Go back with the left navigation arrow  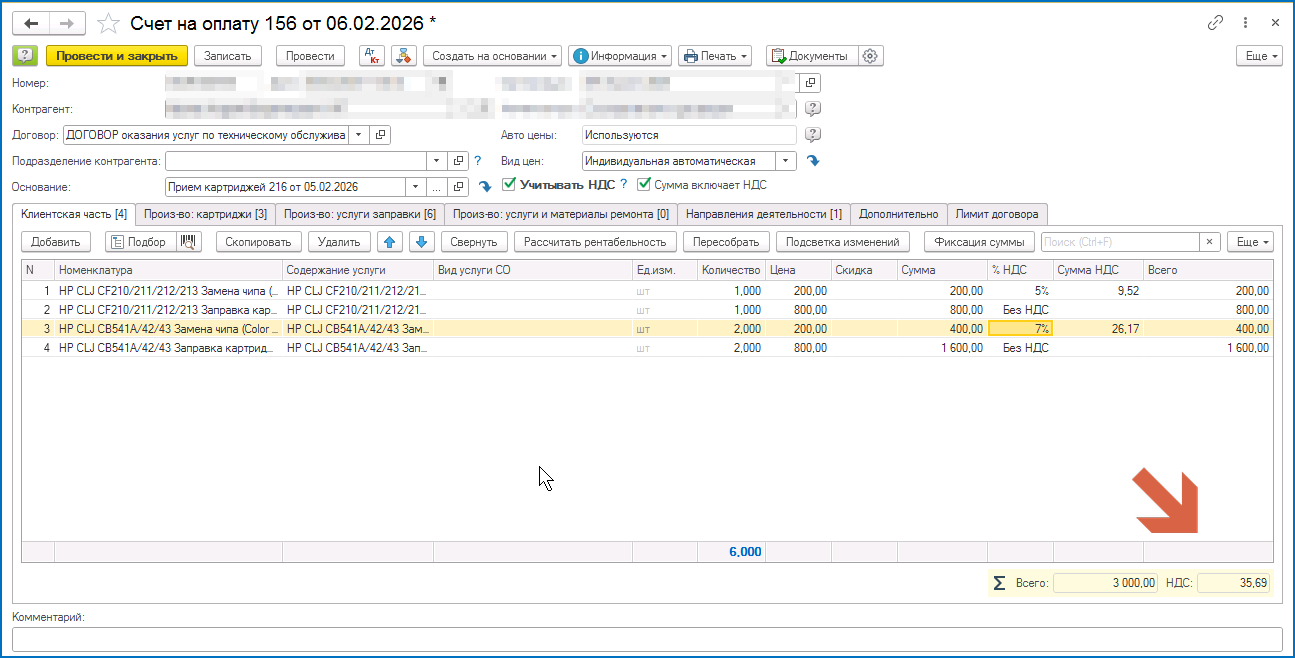point(31,23)
